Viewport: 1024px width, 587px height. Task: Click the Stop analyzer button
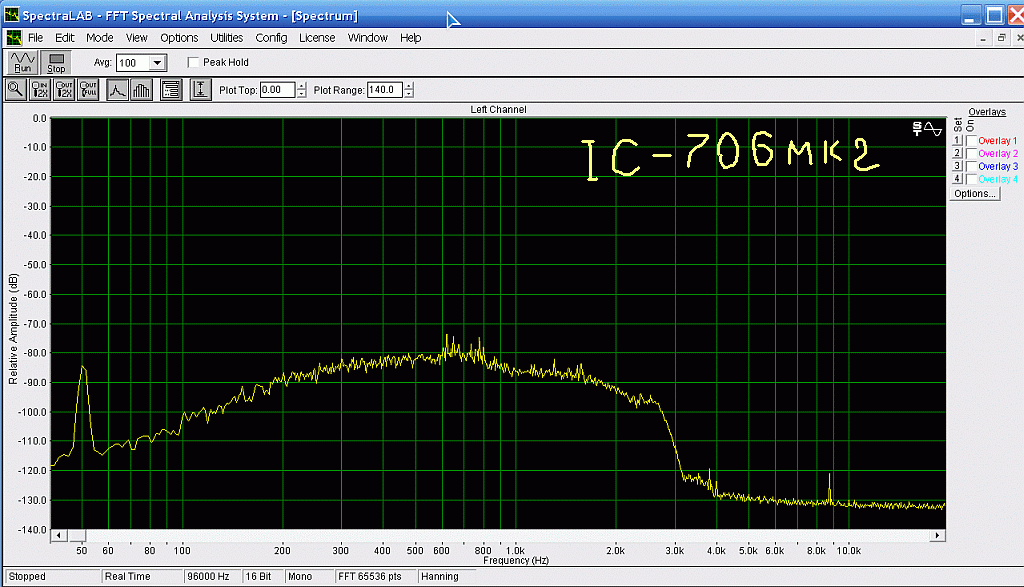[x=56, y=63]
